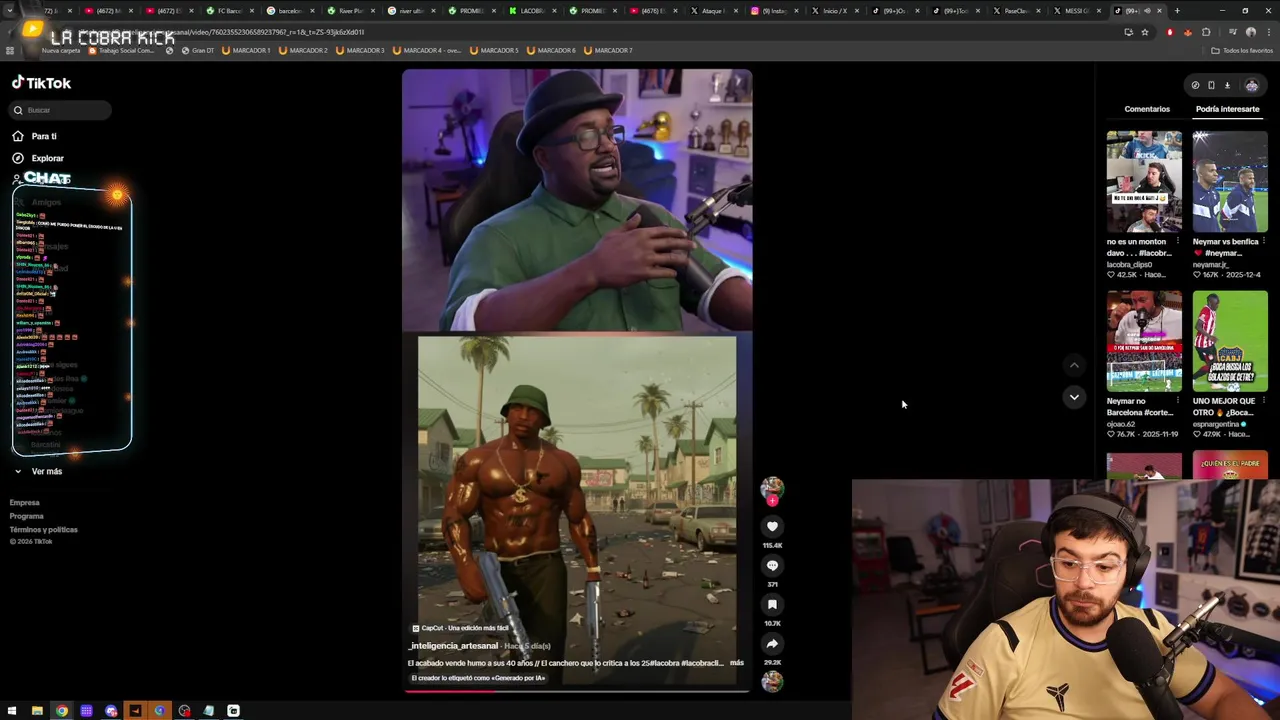This screenshot has height=720, width=1280.
Task: Seek along the video progress bar
Action: coord(577,690)
